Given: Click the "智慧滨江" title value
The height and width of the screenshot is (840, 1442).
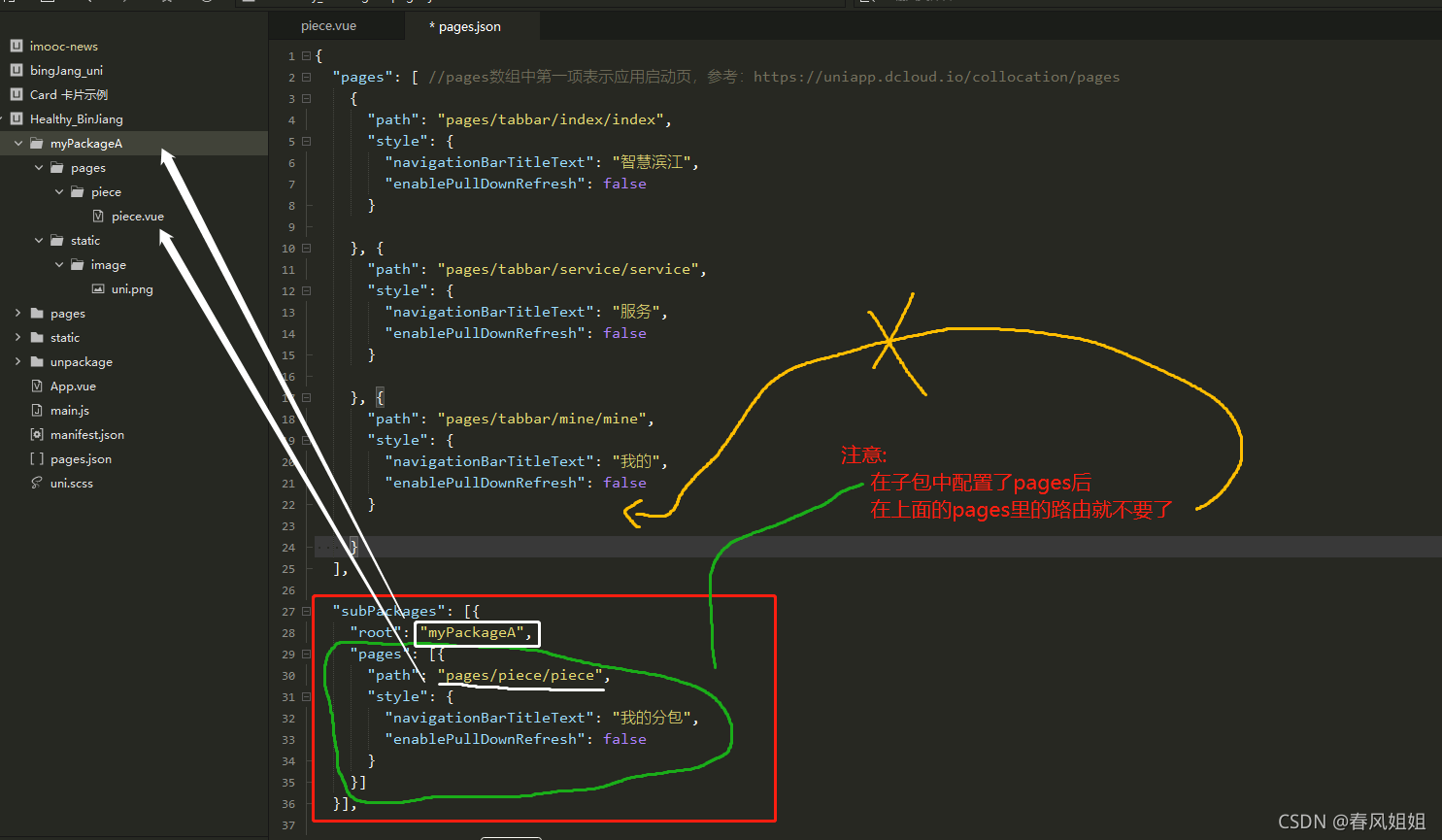Looking at the screenshot, I should coord(652,162).
